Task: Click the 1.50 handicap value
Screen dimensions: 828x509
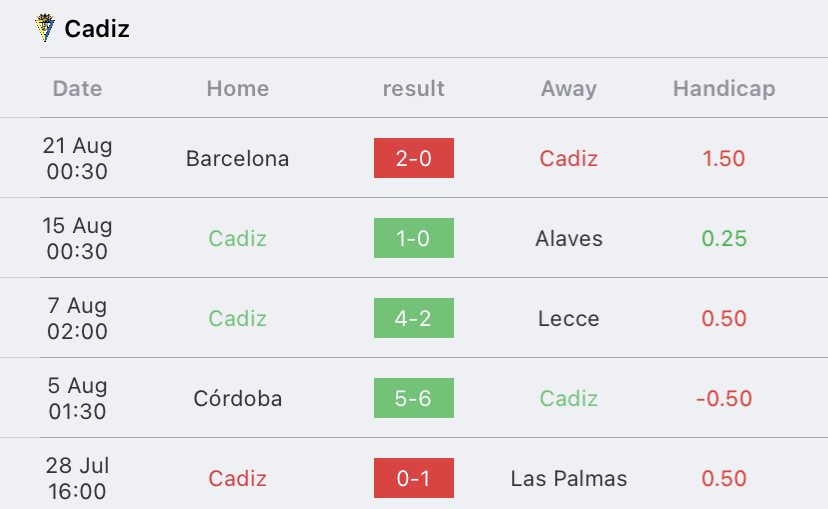Action: [x=724, y=158]
